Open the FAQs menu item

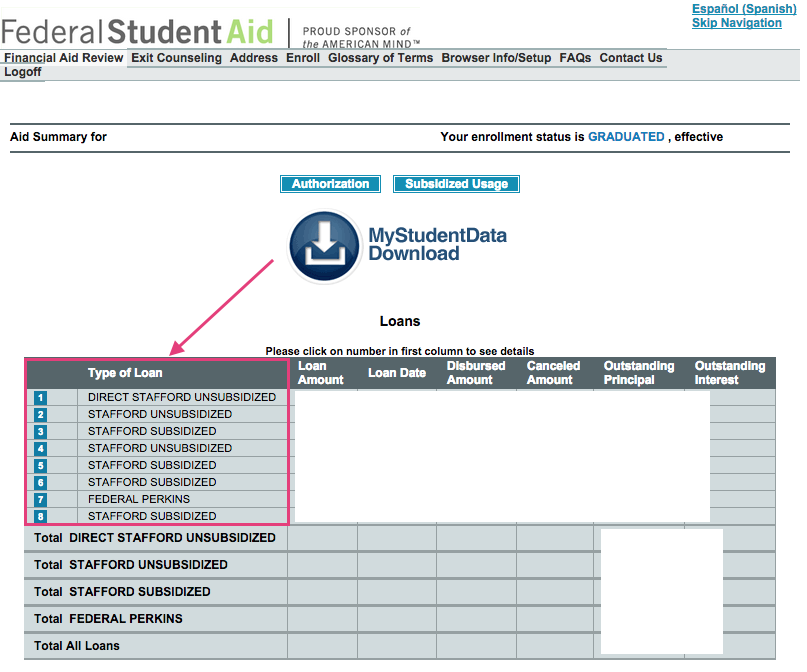(575, 58)
